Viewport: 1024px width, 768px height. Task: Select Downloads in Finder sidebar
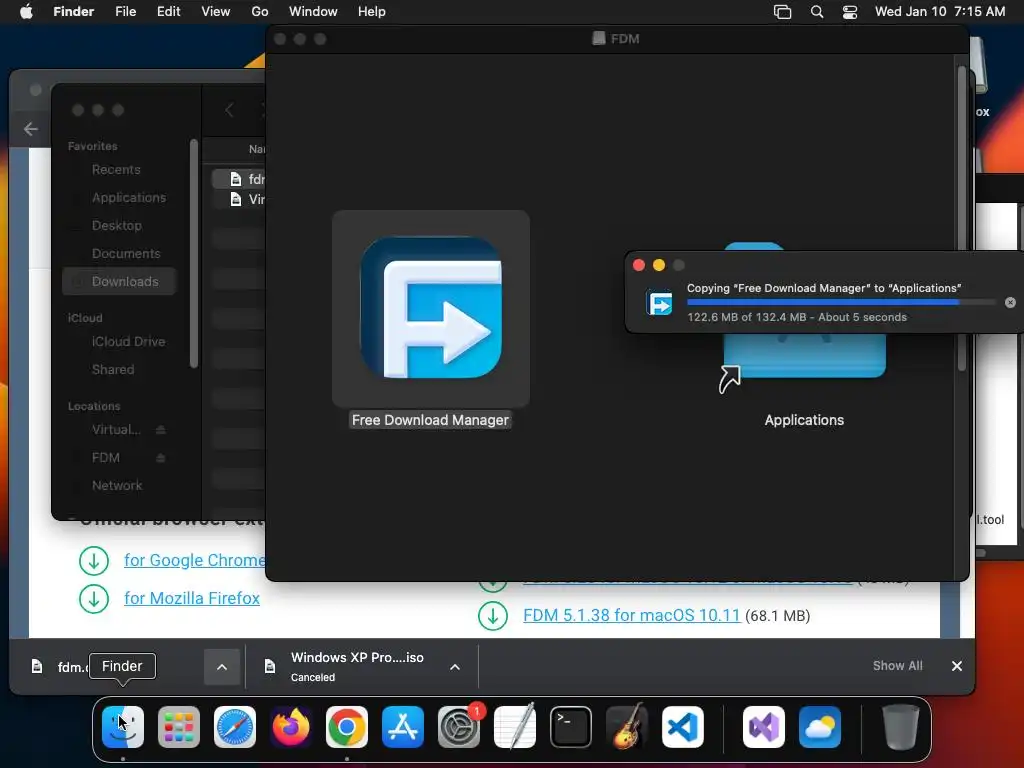coord(120,281)
